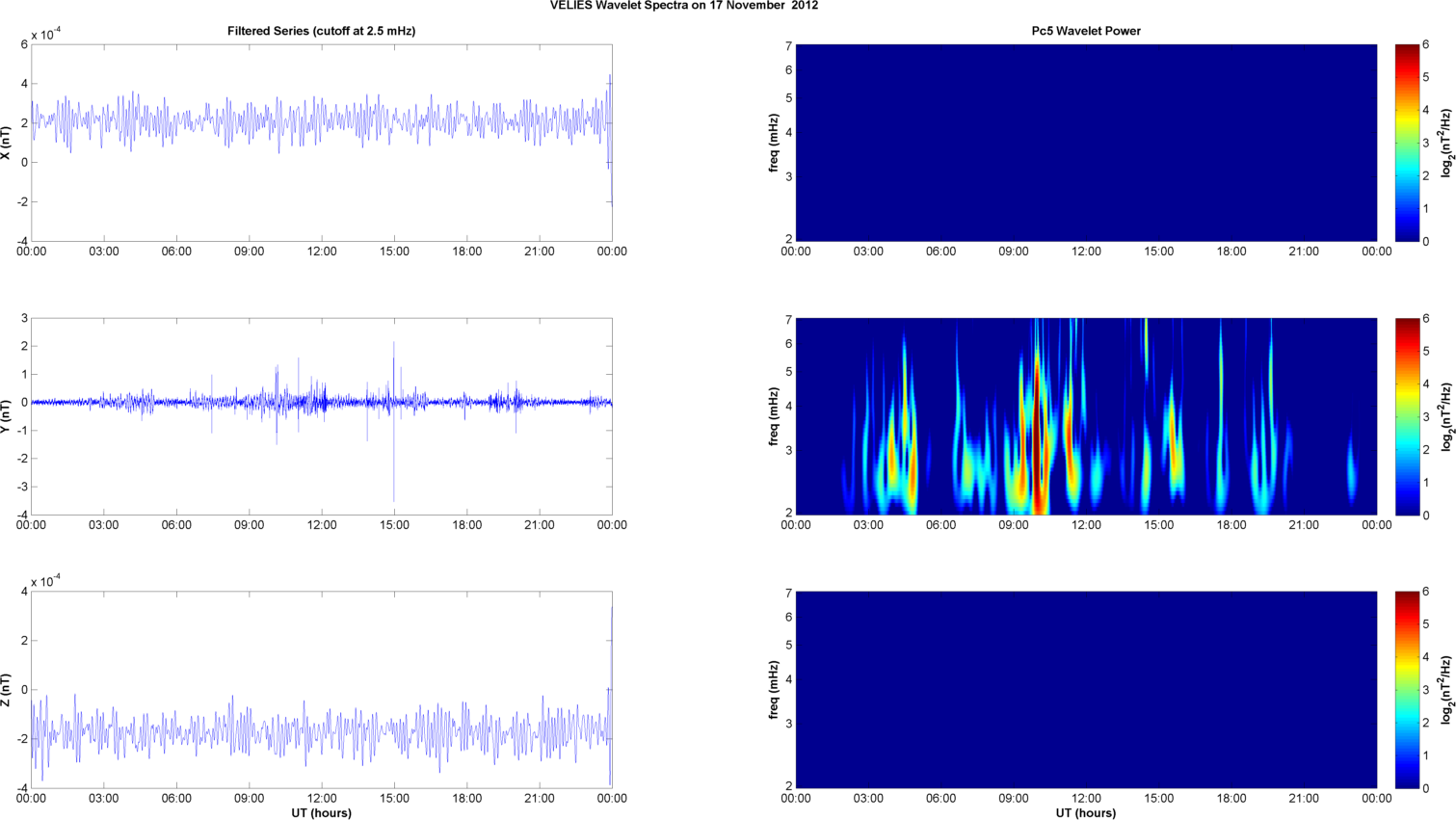
Task: Click the '0' tick at the bottom colorbar's base
Action: 1426,788
